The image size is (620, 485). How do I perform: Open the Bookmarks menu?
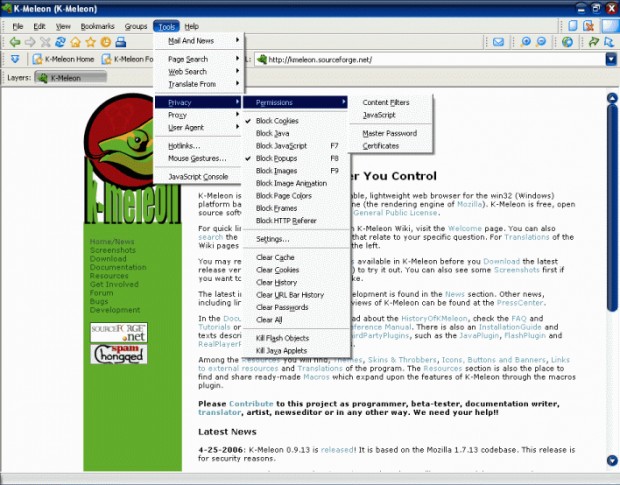pyautogui.click(x=97, y=26)
